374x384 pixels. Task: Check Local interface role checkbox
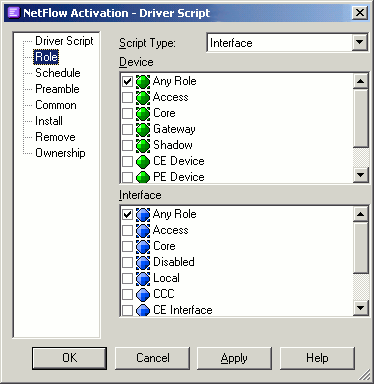tap(127, 278)
